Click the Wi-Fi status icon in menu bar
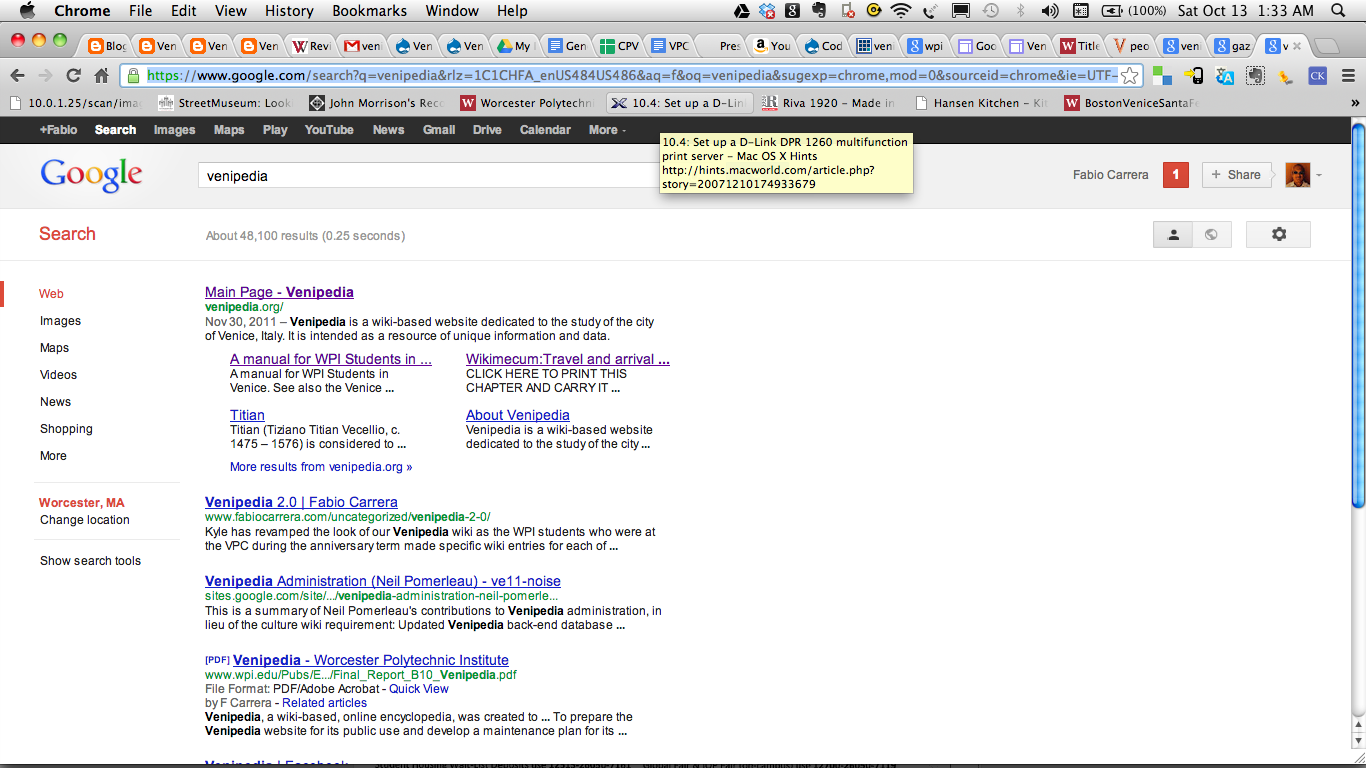Image resolution: width=1366 pixels, height=768 pixels. (x=901, y=11)
